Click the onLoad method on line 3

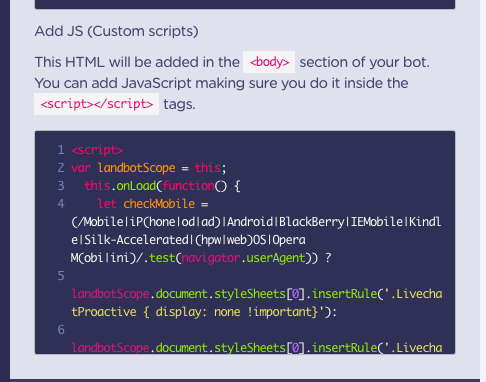tap(136, 186)
